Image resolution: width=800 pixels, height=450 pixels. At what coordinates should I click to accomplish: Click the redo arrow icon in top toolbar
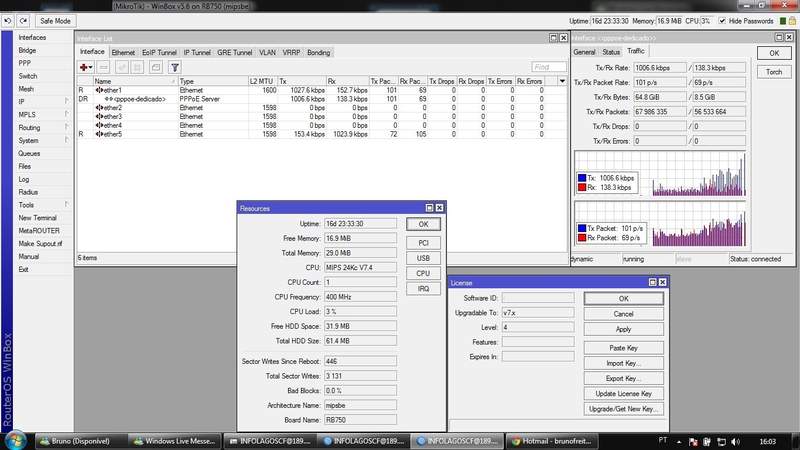pos(23,21)
